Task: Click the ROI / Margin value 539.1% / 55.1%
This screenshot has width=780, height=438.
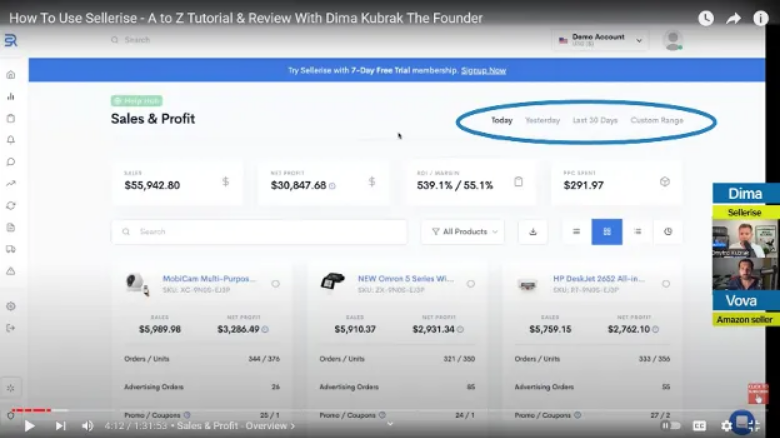Action: (455, 186)
